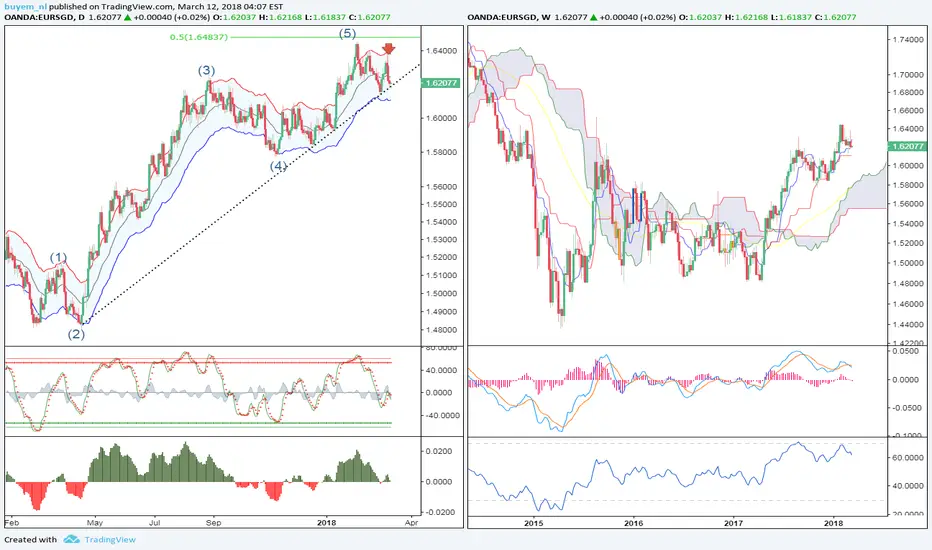Click the Apr date on daily time axis
The image size is (932, 550).
point(411,523)
